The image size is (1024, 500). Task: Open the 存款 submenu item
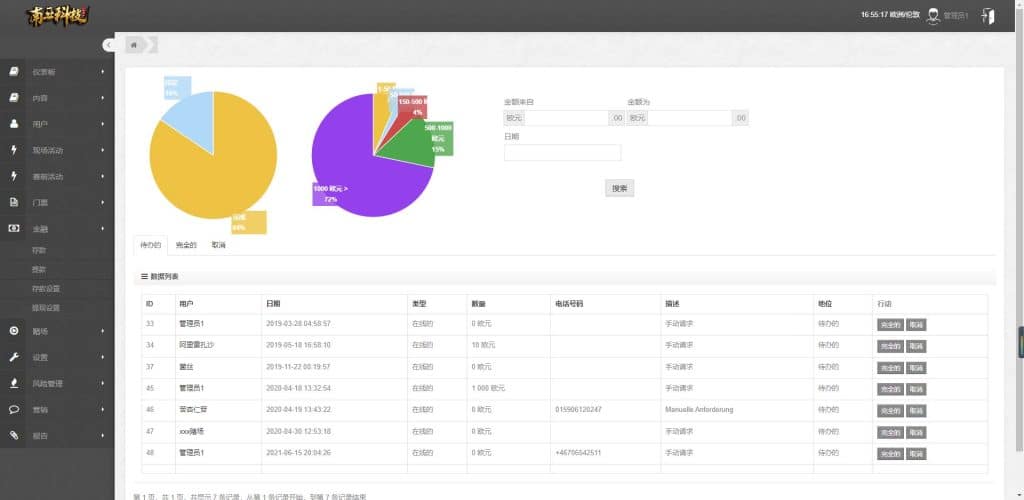click(39, 250)
